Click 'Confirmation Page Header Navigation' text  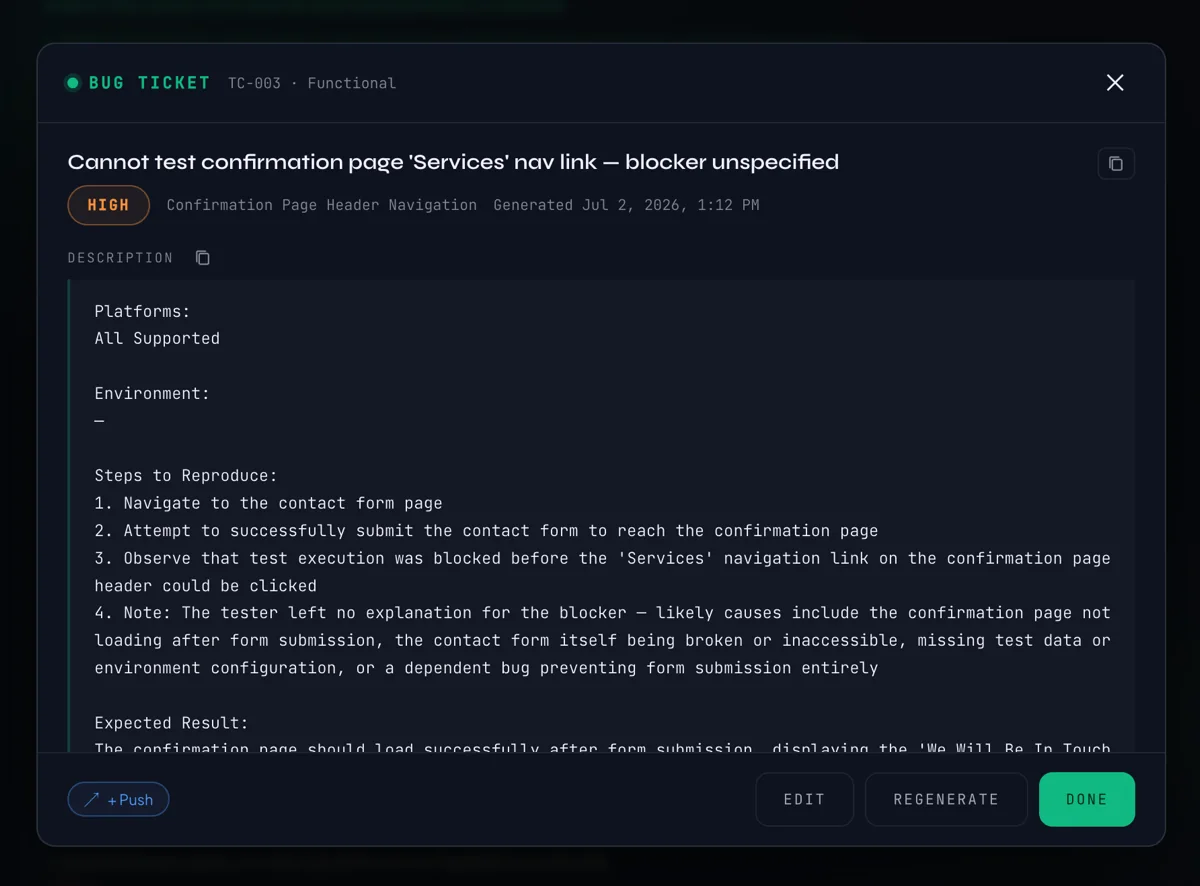(x=321, y=205)
